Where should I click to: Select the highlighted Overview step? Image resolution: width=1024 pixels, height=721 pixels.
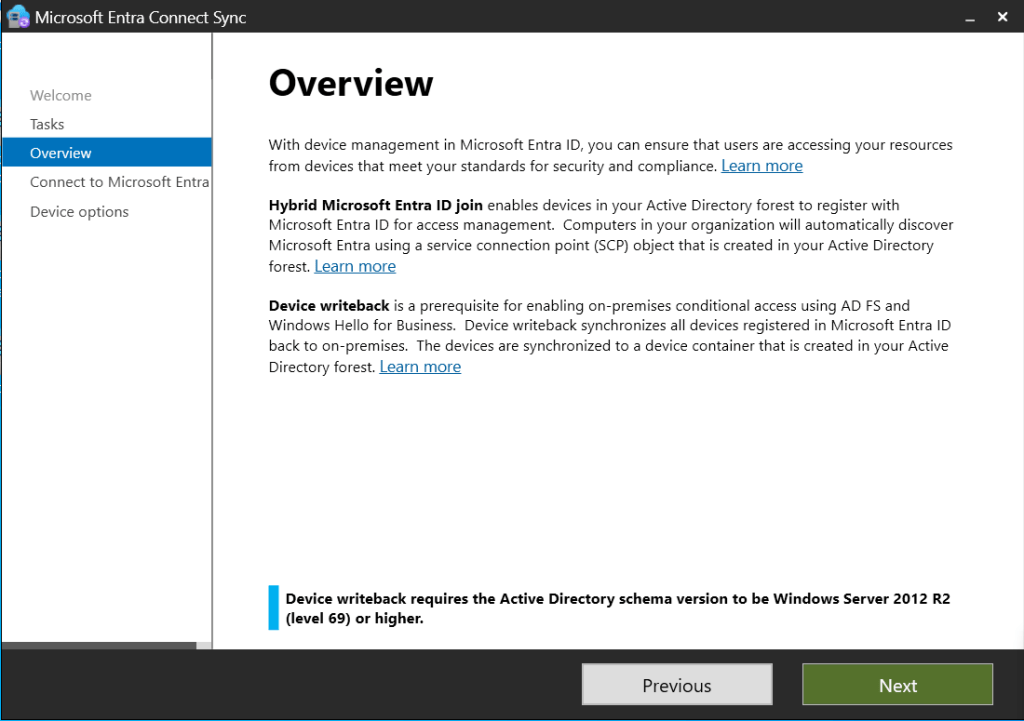[x=61, y=153]
